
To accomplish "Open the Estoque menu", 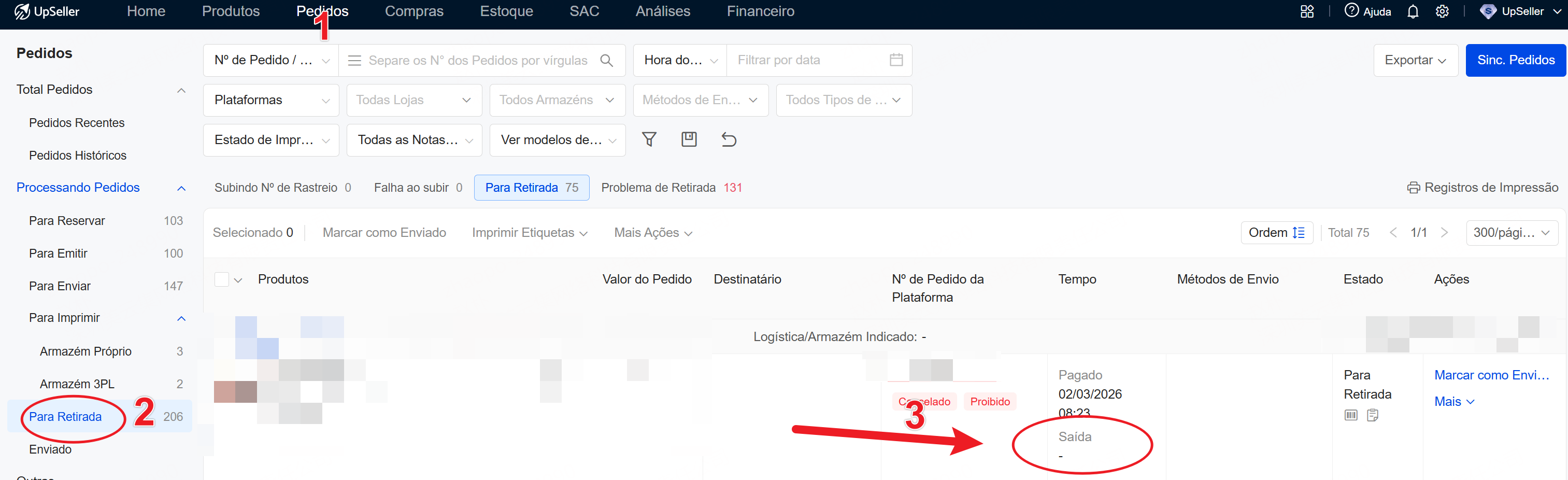I will [506, 11].
